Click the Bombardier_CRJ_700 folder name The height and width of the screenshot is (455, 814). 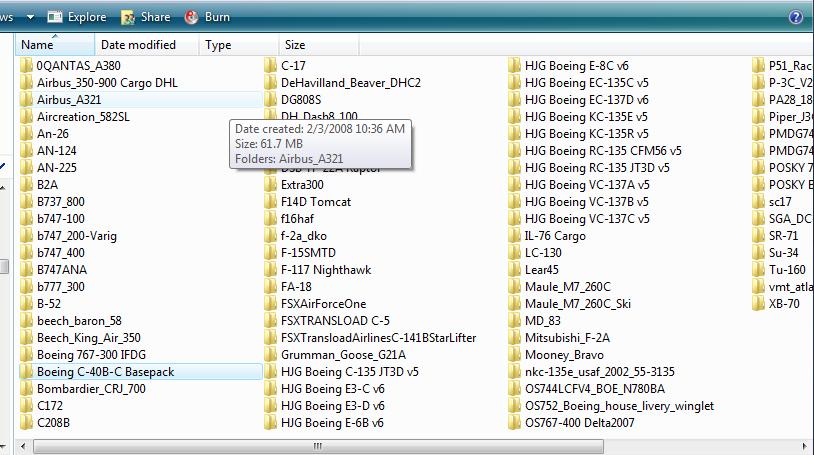(x=91, y=389)
